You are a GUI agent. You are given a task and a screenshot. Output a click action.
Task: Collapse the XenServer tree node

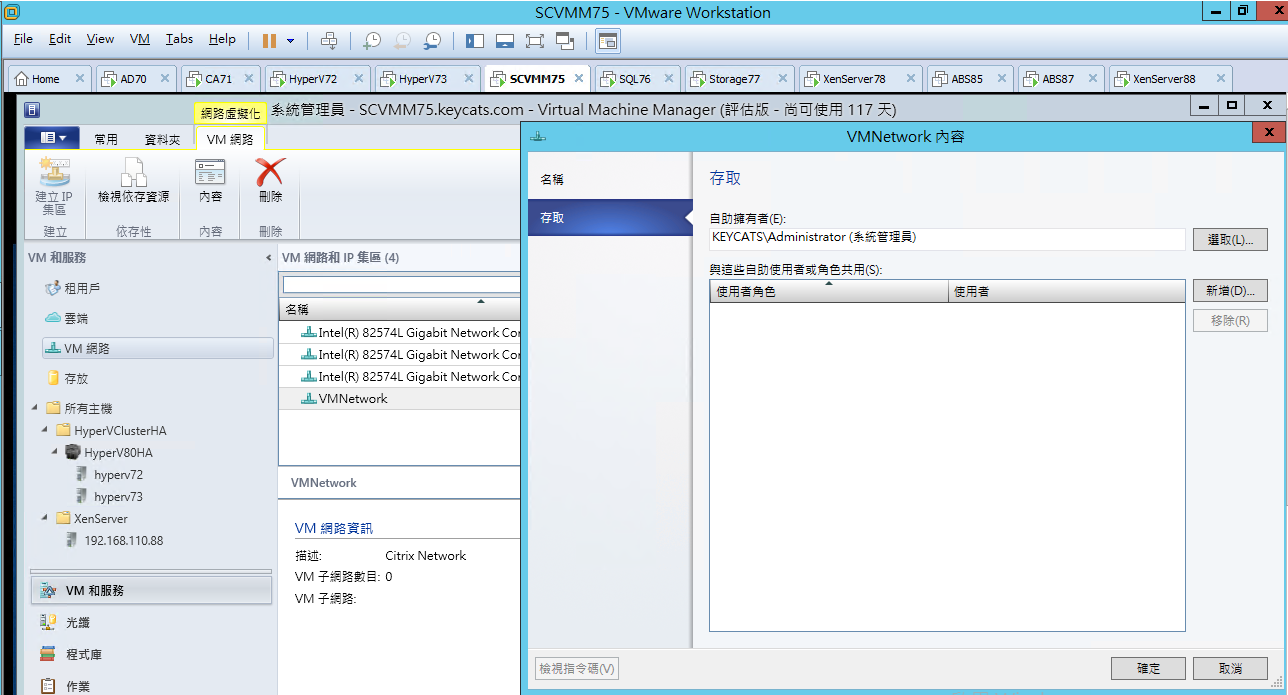coord(45,518)
